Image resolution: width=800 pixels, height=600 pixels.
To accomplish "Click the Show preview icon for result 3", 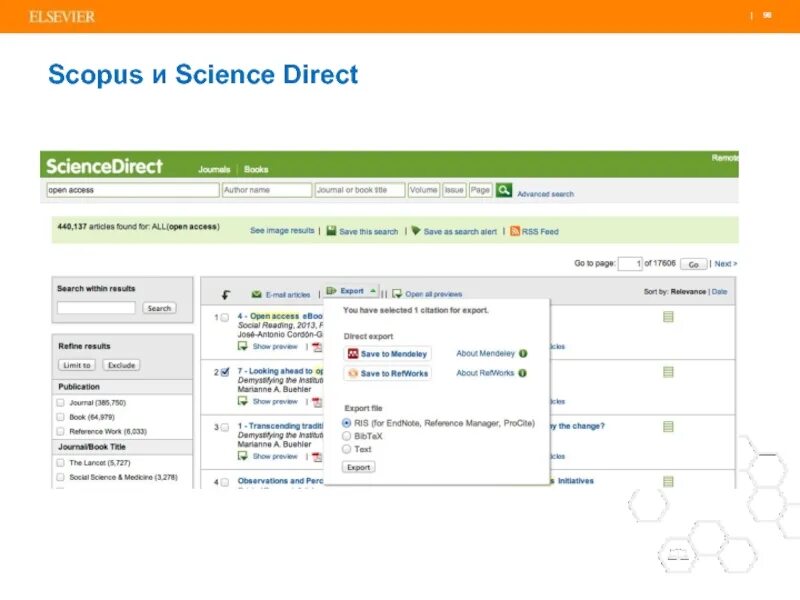I will (243, 456).
